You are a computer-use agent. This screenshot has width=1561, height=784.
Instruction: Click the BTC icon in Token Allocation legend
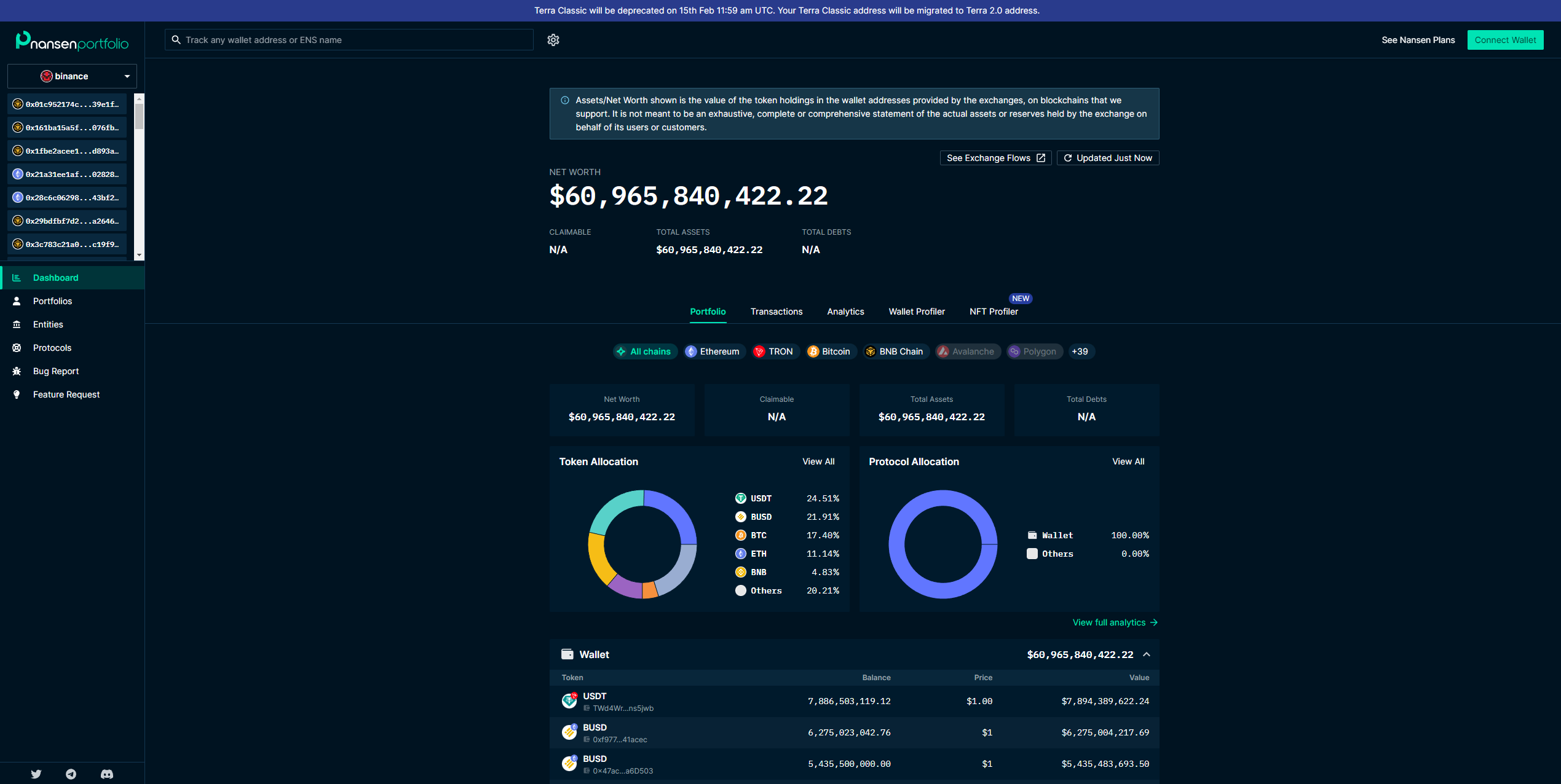coord(741,535)
